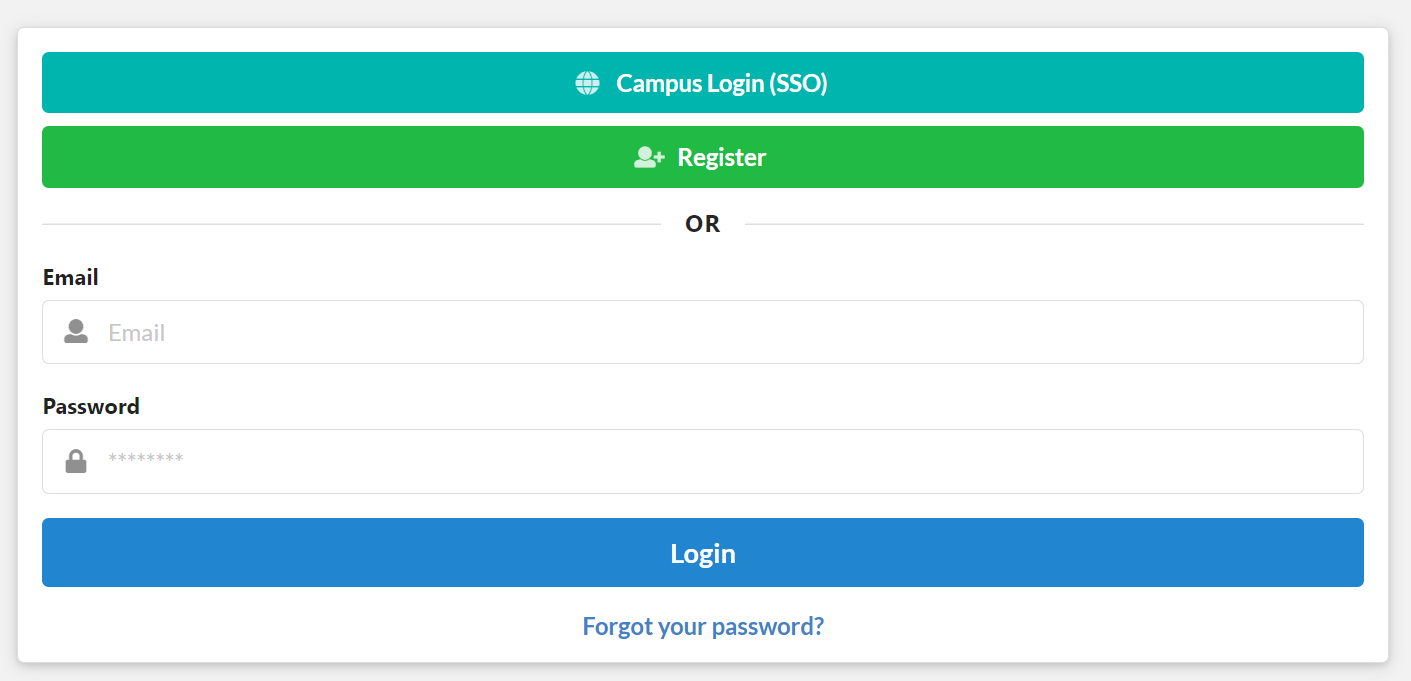This screenshot has width=1411, height=681.
Task: Click the divider line left of OR
Action: [x=350, y=224]
